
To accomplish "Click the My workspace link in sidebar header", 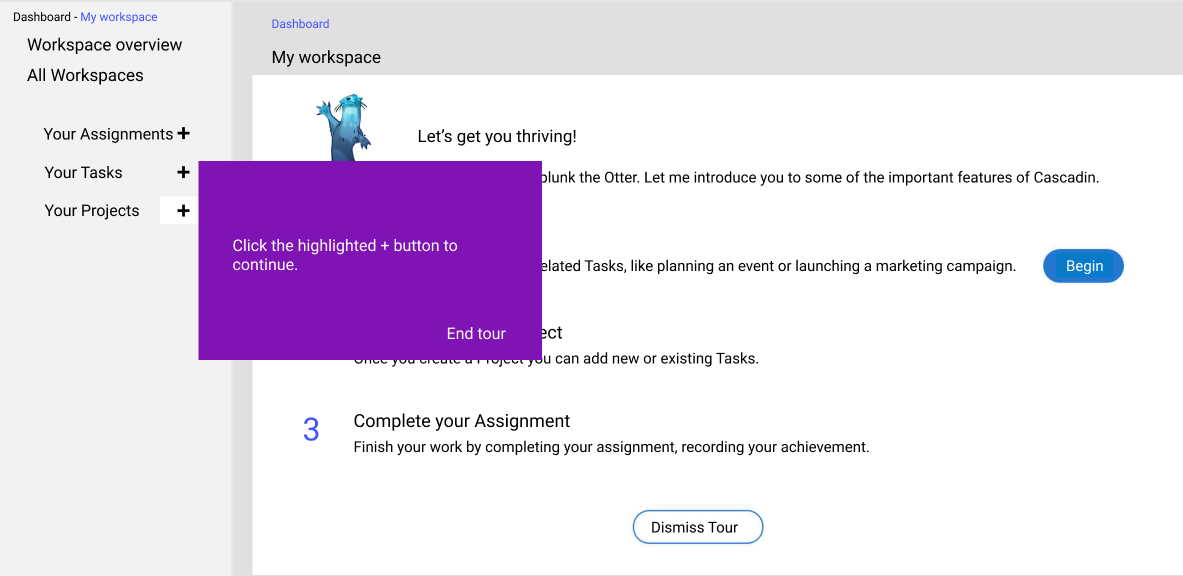I will tap(119, 17).
